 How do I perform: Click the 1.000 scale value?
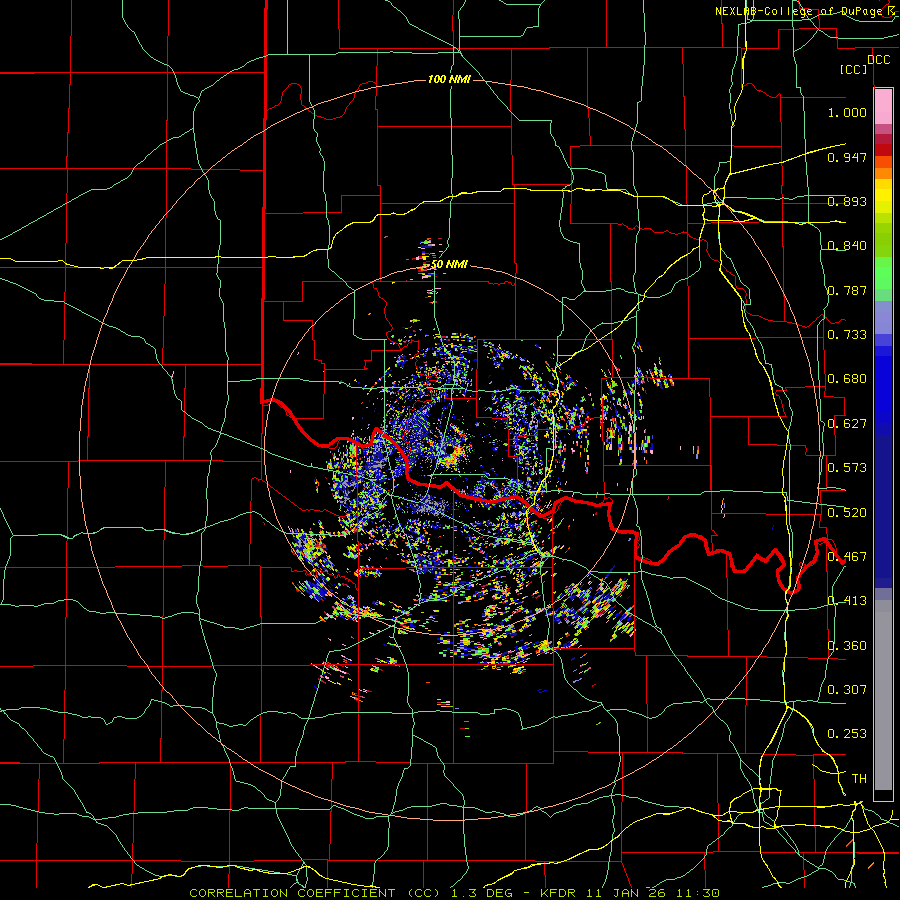[847, 112]
